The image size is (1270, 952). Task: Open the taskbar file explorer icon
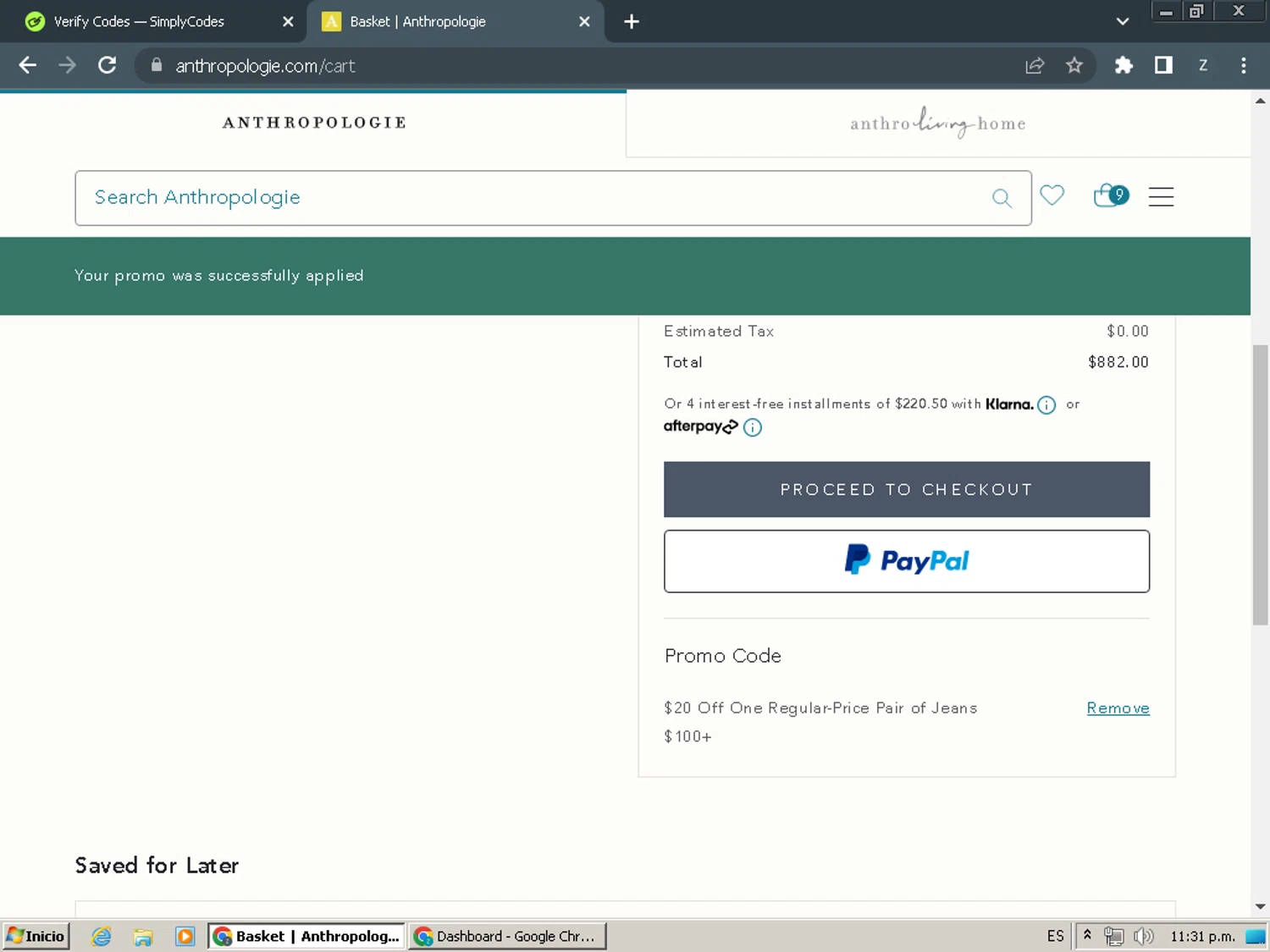point(143,936)
